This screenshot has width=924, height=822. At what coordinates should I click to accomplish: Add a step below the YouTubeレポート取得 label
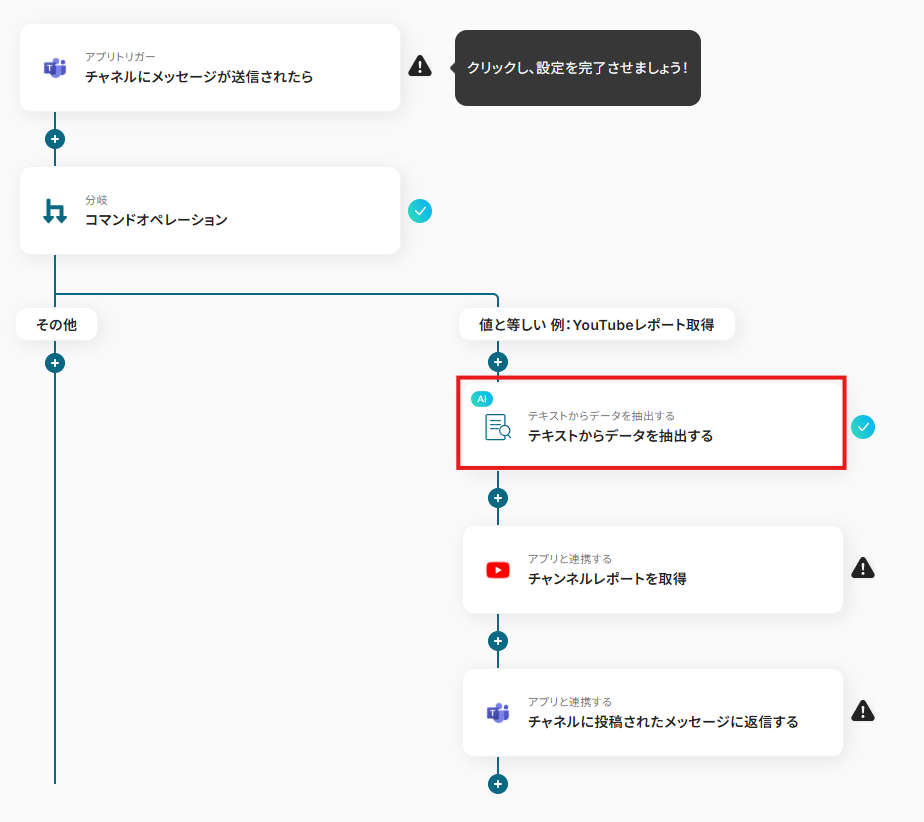[x=498, y=362]
